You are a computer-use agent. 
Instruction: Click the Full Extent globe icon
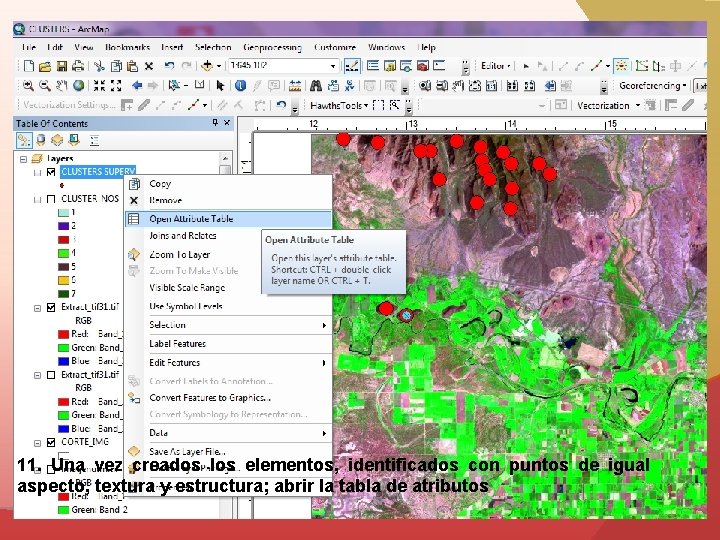click(80, 86)
